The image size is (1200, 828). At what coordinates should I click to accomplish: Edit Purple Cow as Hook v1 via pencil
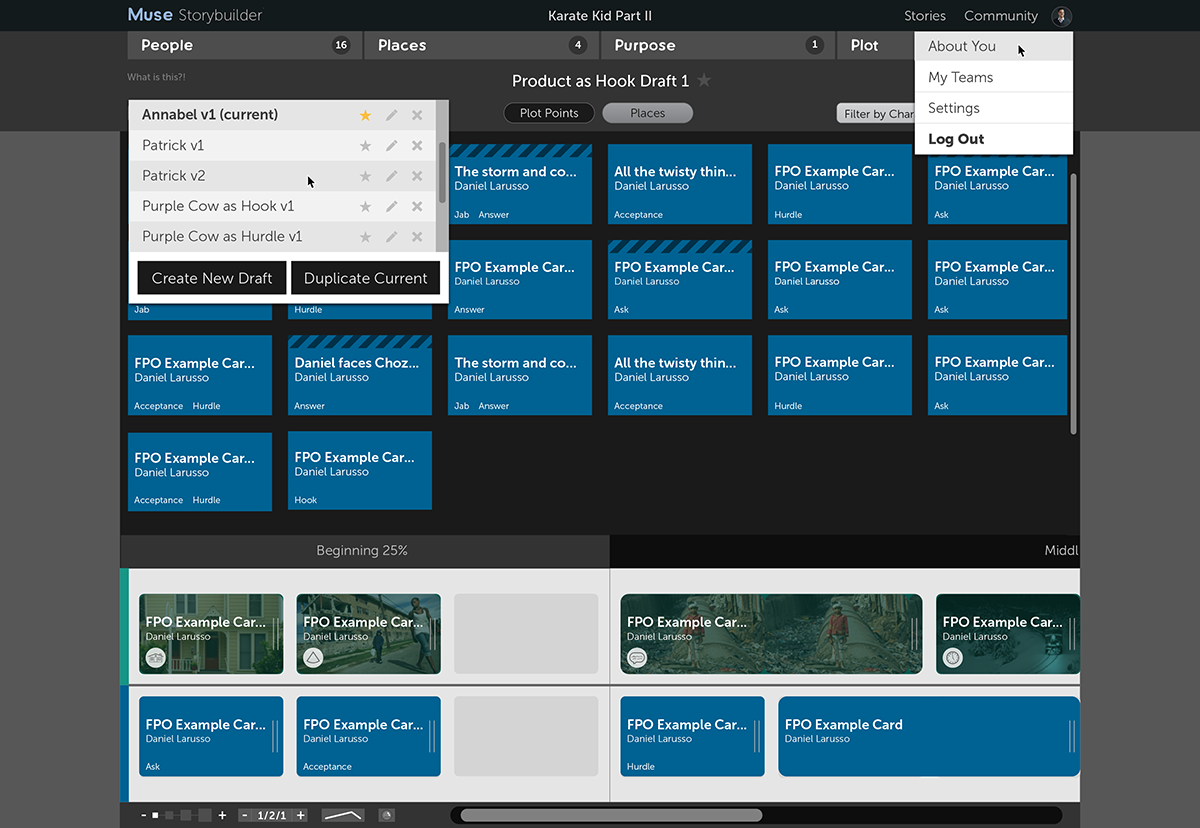(391, 207)
